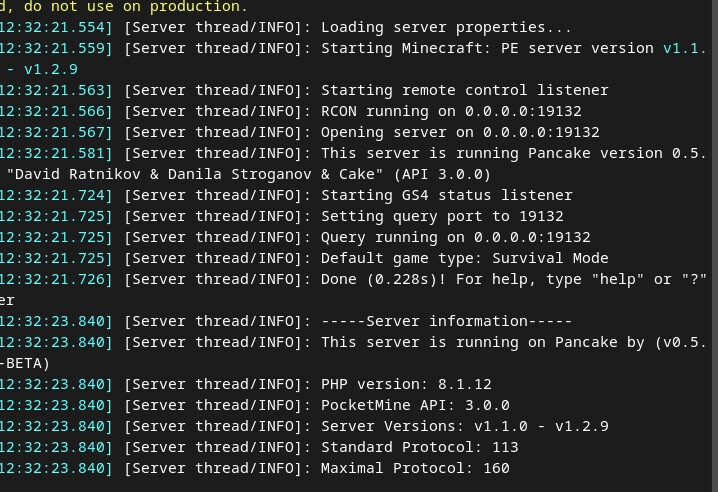Screen dimensions: 718x492
Task: Click the 'Starting Minecraft: PE server version' text
Action: [487, 49]
